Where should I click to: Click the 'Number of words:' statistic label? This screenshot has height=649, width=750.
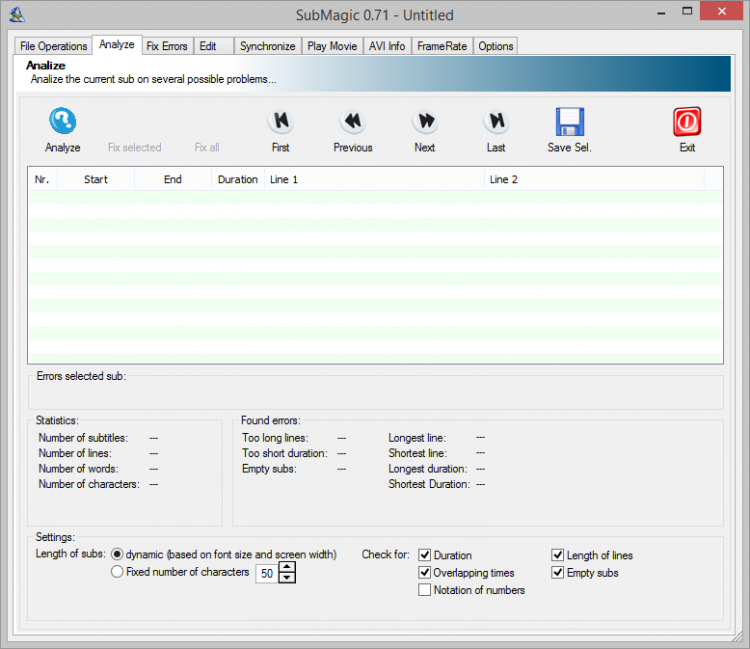coord(78,469)
